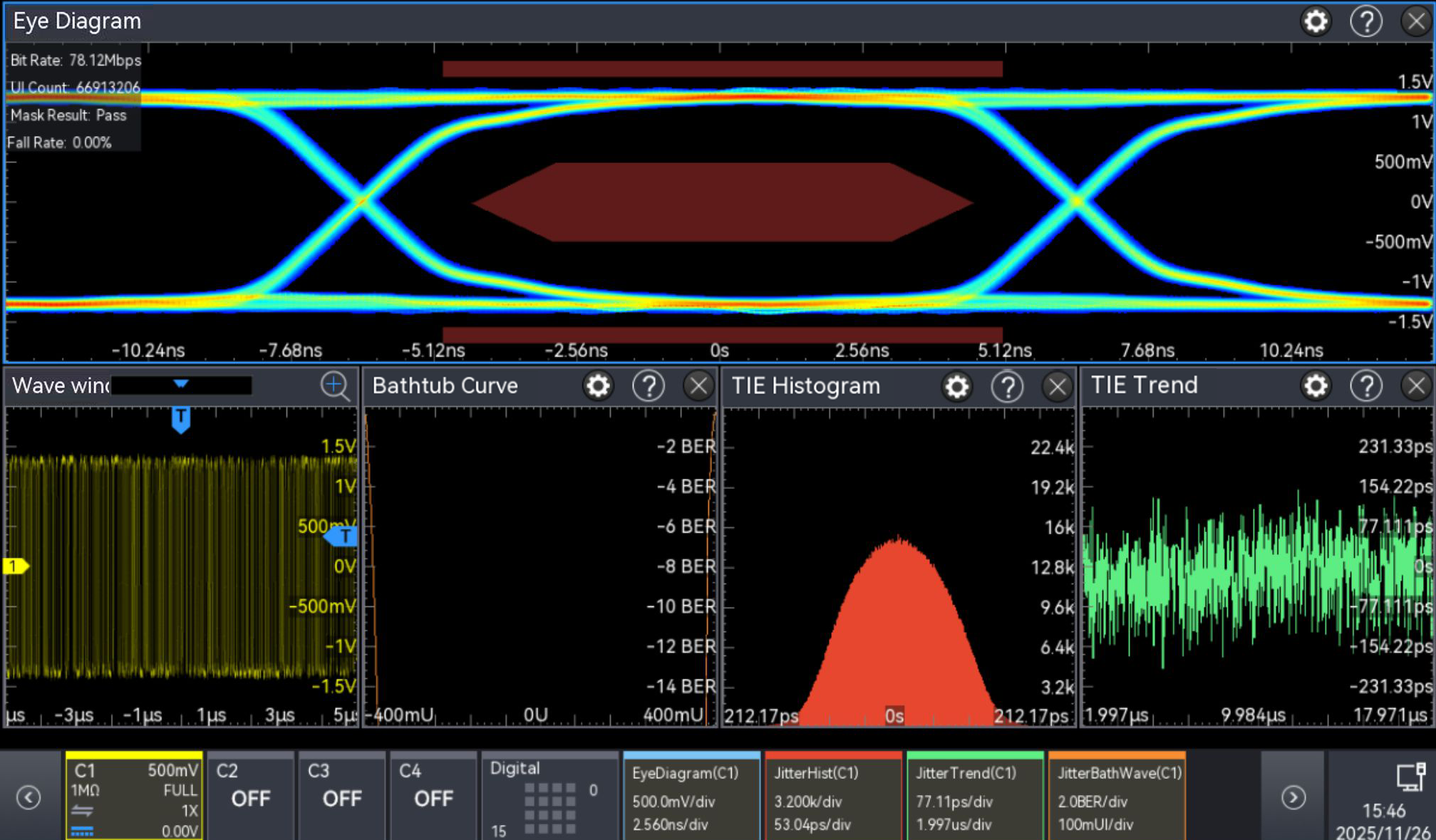Close the TIE Trend panel

[x=1416, y=385]
